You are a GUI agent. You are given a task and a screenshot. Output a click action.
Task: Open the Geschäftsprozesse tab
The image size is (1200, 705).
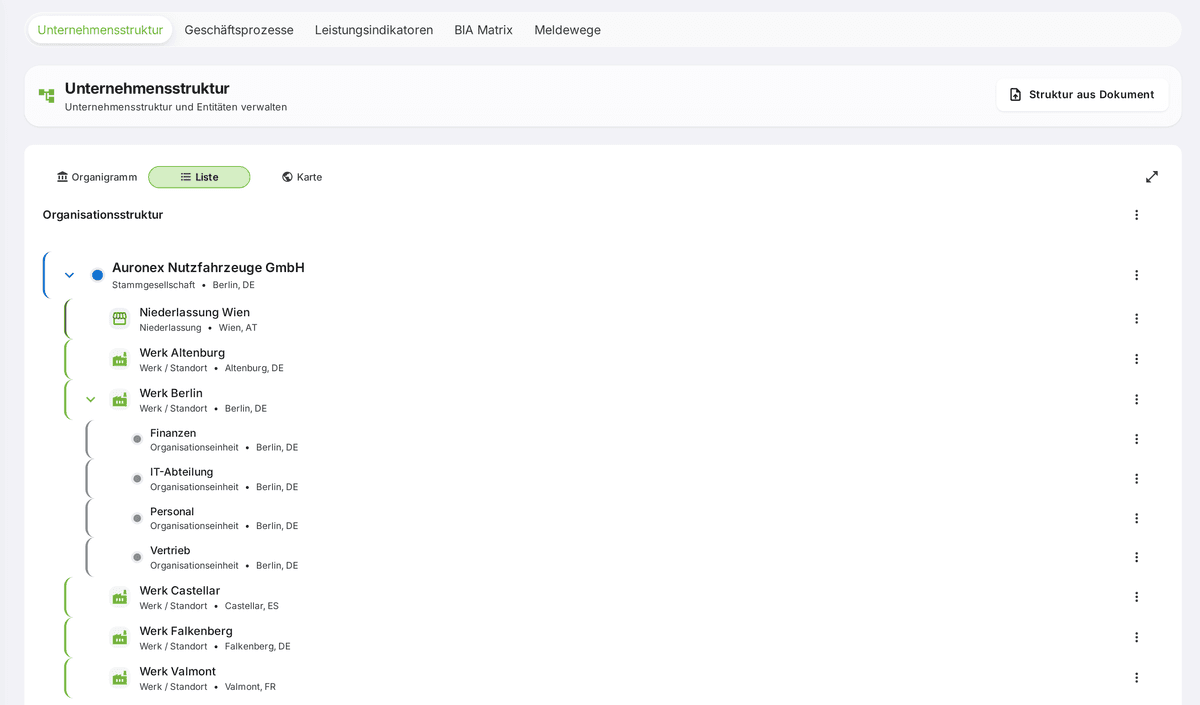pyautogui.click(x=239, y=30)
